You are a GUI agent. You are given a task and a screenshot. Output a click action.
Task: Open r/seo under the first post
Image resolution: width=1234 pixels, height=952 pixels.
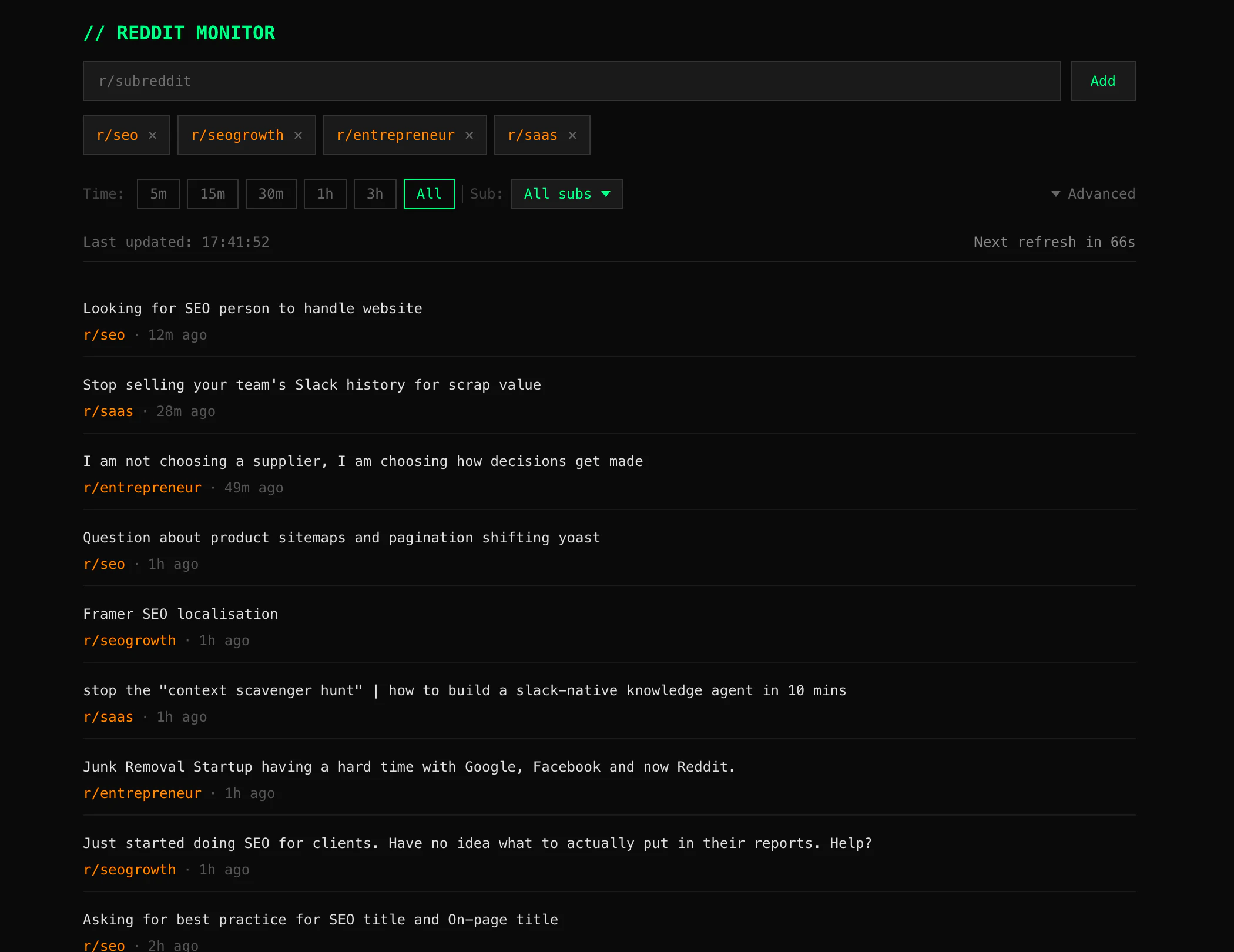click(x=104, y=334)
